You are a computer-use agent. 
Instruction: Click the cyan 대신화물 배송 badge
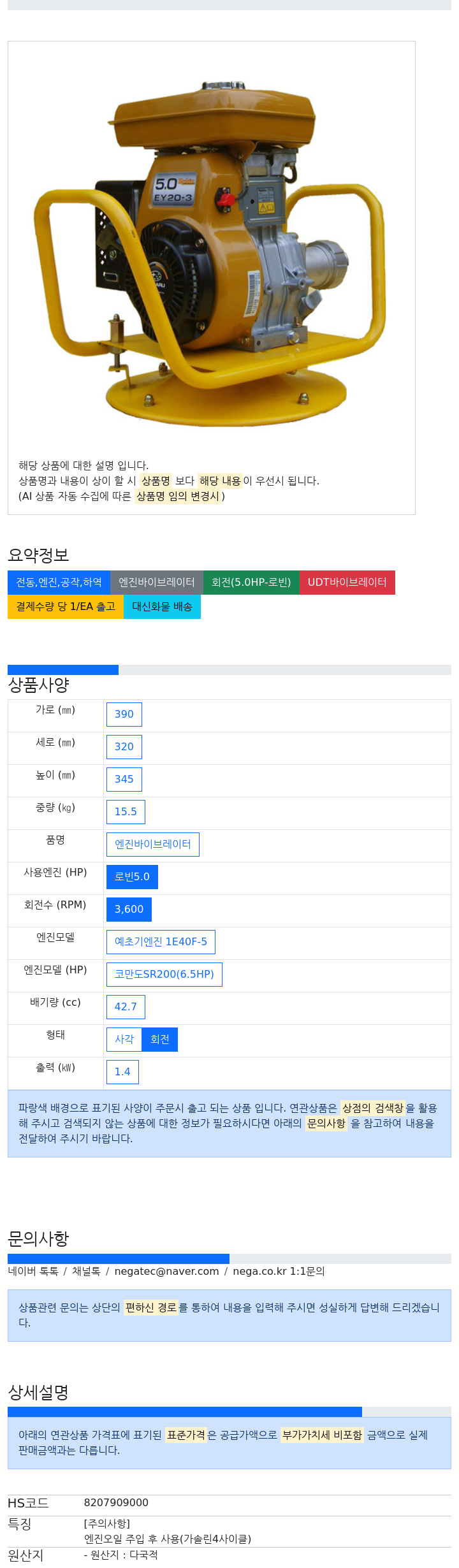coord(162,607)
